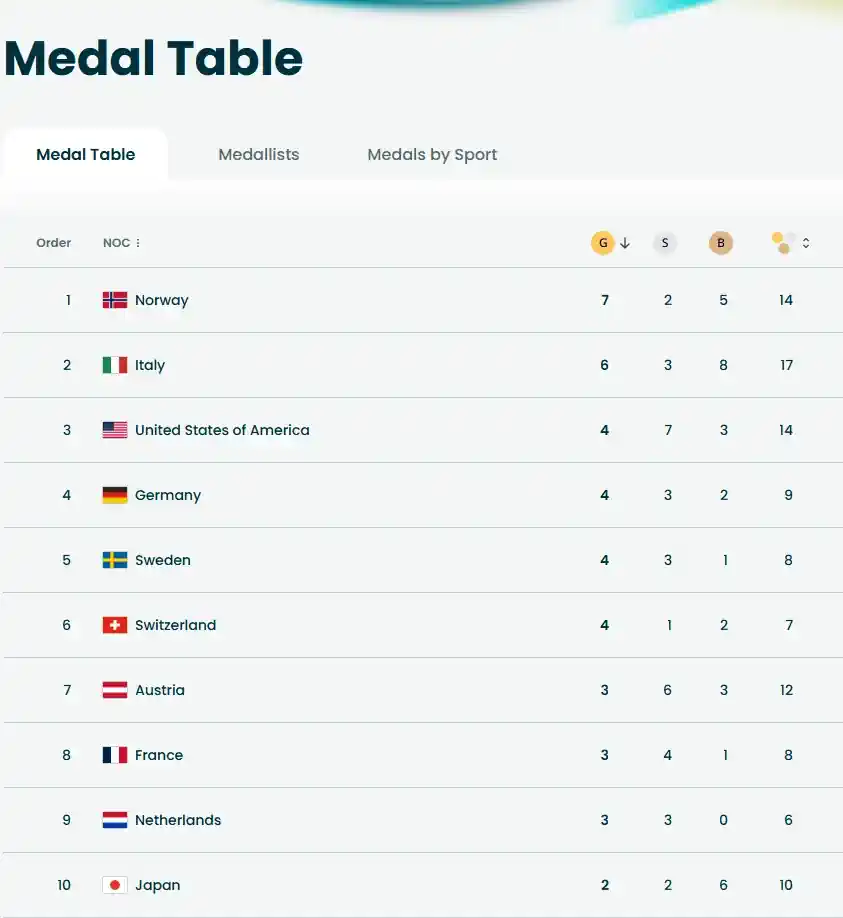This screenshot has width=843, height=918.
Task: Click the Switzerland flag icon
Action: tap(115, 625)
